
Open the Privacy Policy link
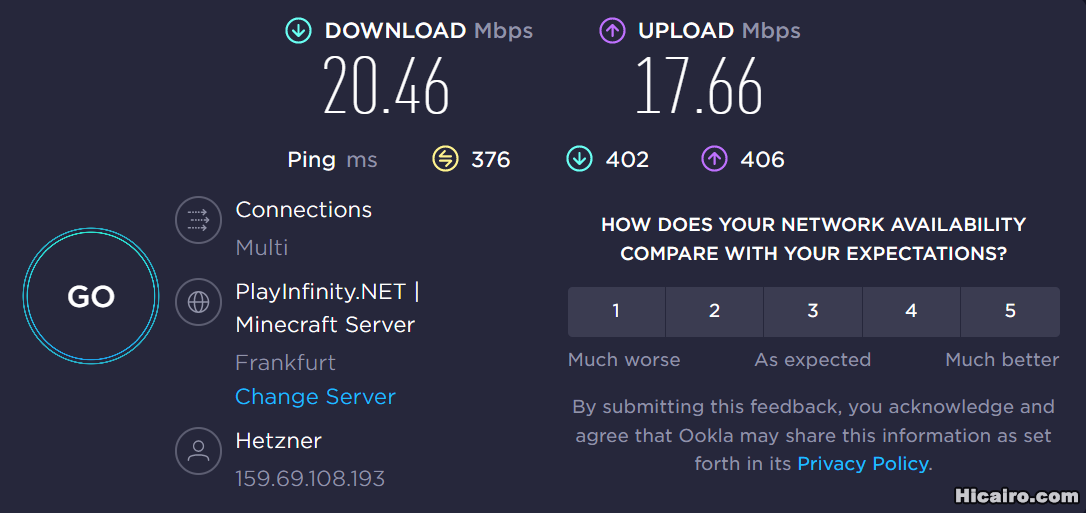click(863, 464)
